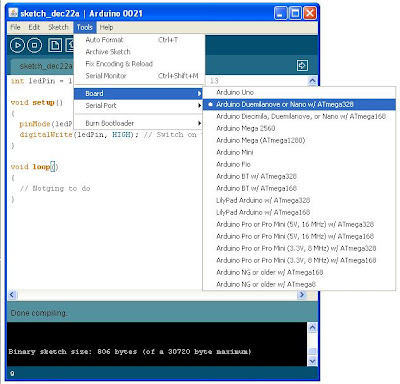Expand the Serial Port submenu
The height and width of the screenshot is (384, 400).
pyautogui.click(x=138, y=106)
